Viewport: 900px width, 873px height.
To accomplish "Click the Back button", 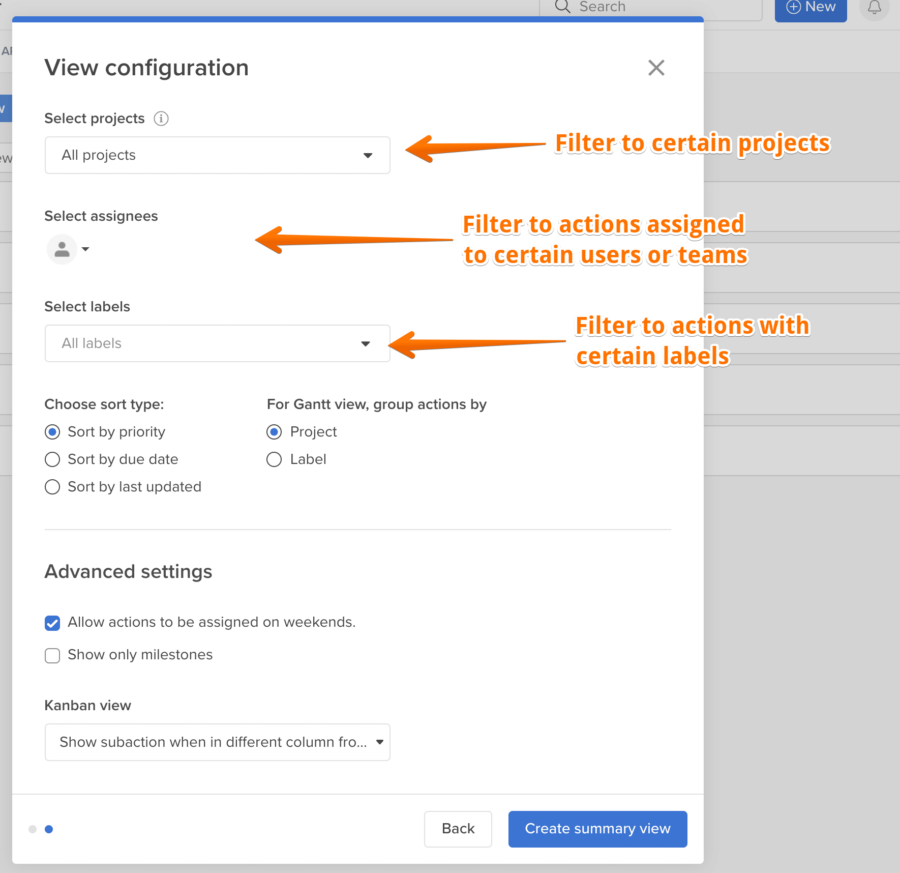I will click(458, 829).
